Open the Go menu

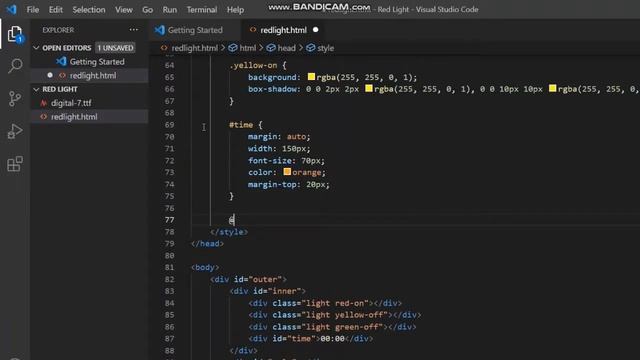point(147,9)
